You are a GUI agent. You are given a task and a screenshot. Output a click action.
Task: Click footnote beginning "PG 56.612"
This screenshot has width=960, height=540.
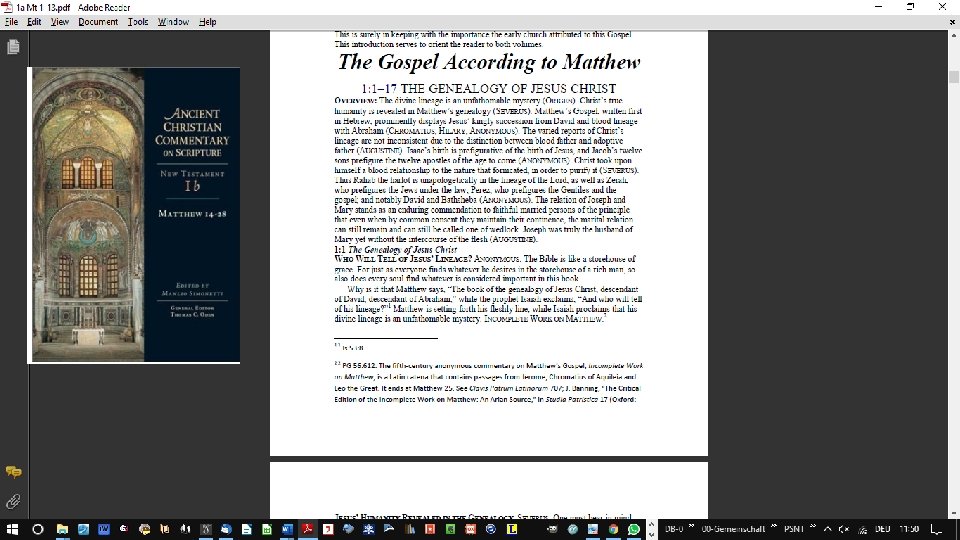[489, 382]
